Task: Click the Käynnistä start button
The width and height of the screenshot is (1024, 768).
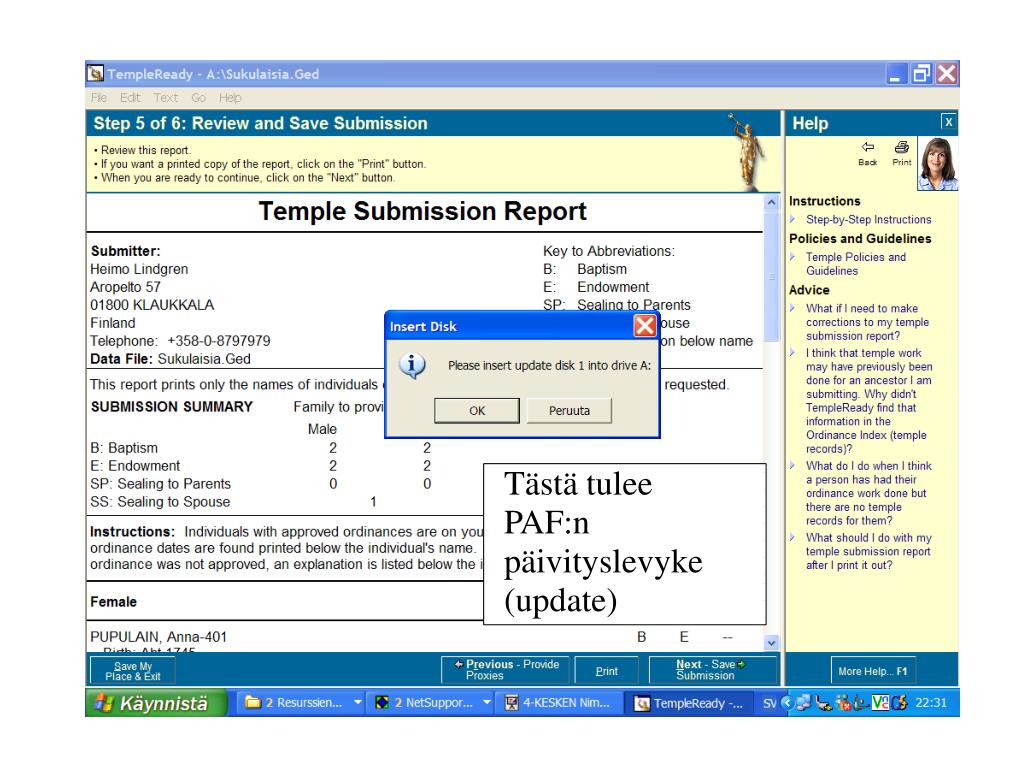Action: 155,703
